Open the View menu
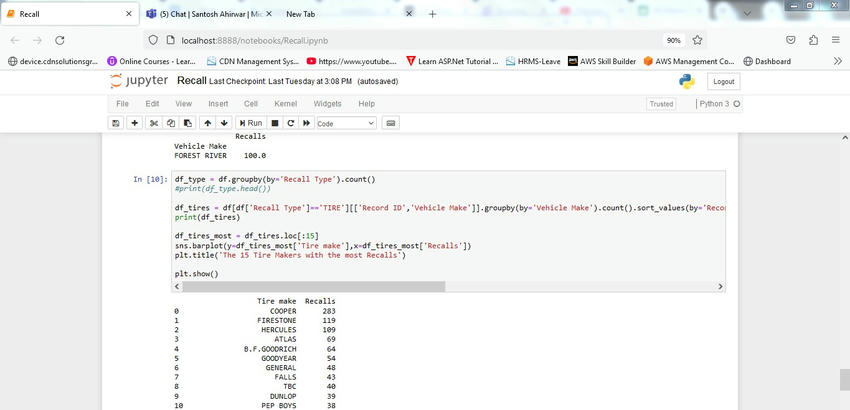This screenshot has height=410, width=850. [184, 104]
